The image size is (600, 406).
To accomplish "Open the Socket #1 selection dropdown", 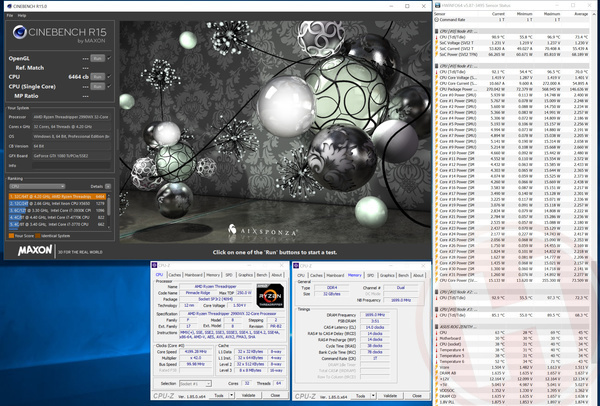I will pyautogui.click(x=195, y=383).
